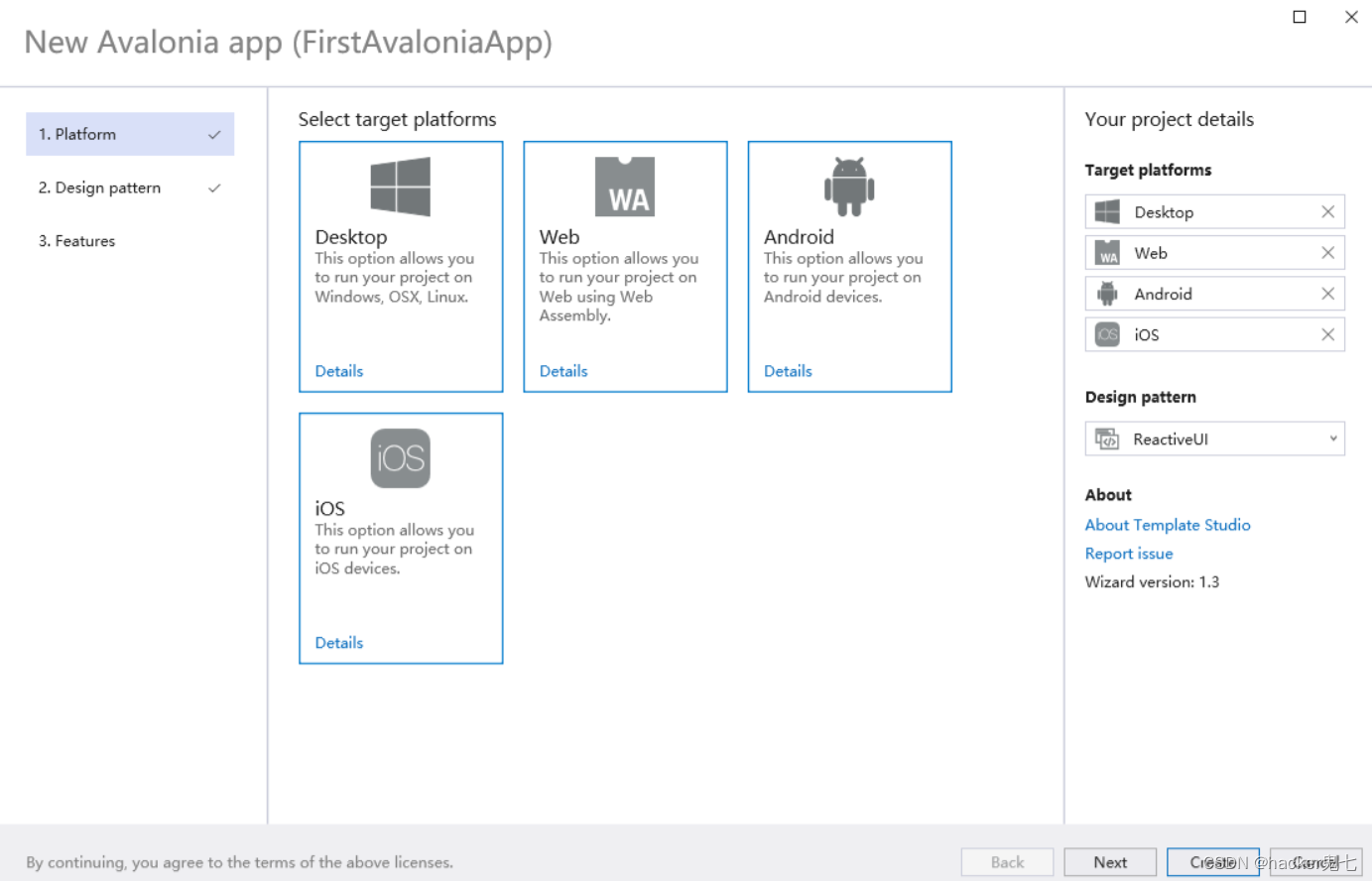Viewport: 1372px width, 881px height.
Task: Click the Report issue link
Action: pyautogui.click(x=1129, y=554)
